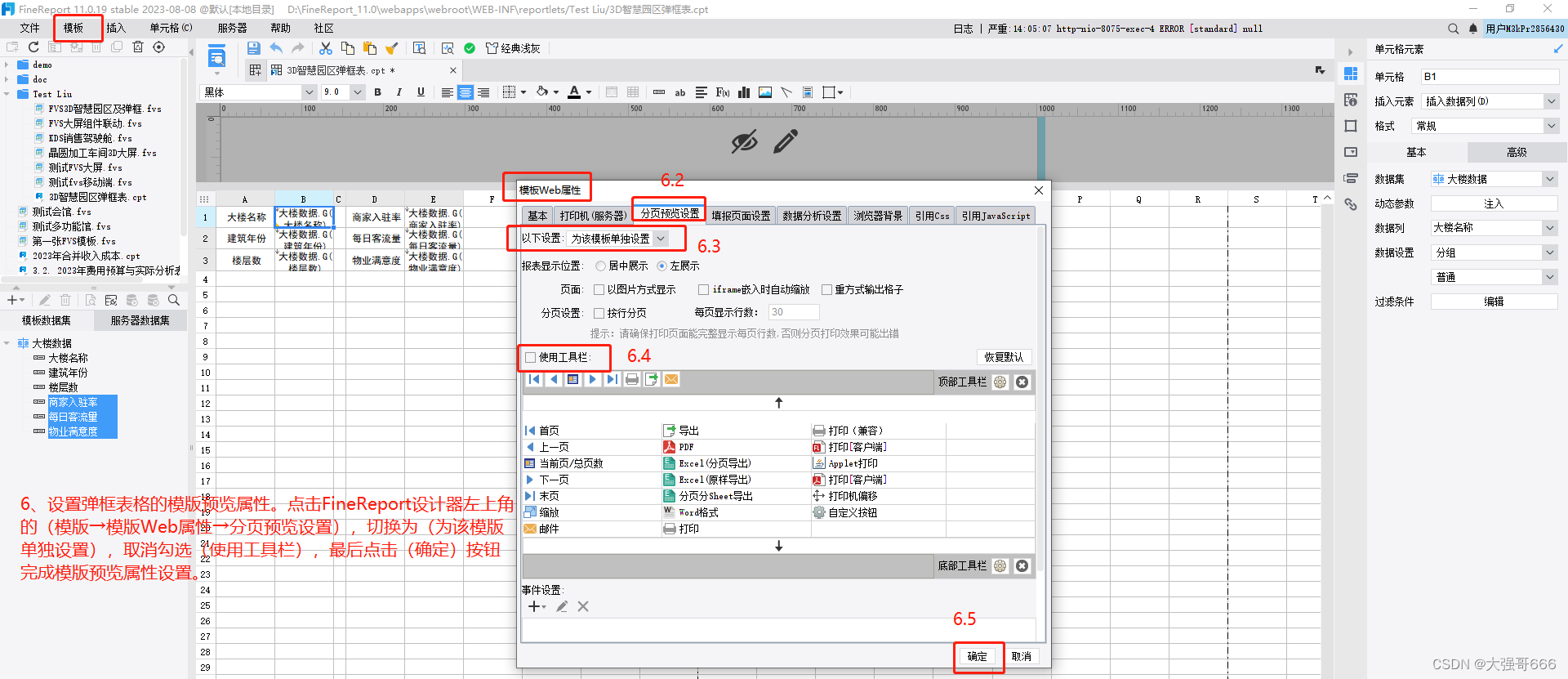Open the 文件 menu
Viewport: 1568px width, 679px height.
(29, 28)
